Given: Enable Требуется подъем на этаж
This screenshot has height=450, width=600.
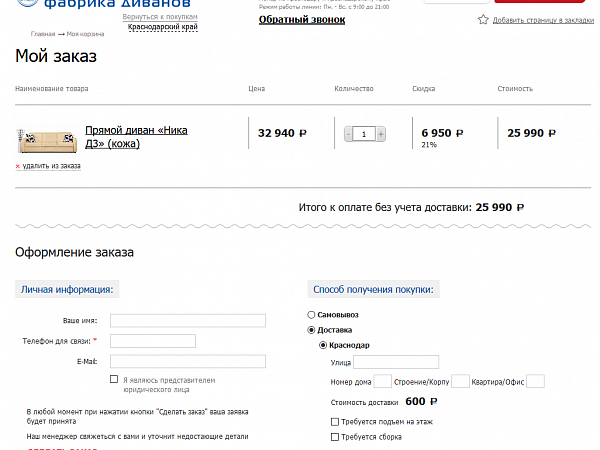Looking at the screenshot, I should 335,422.
